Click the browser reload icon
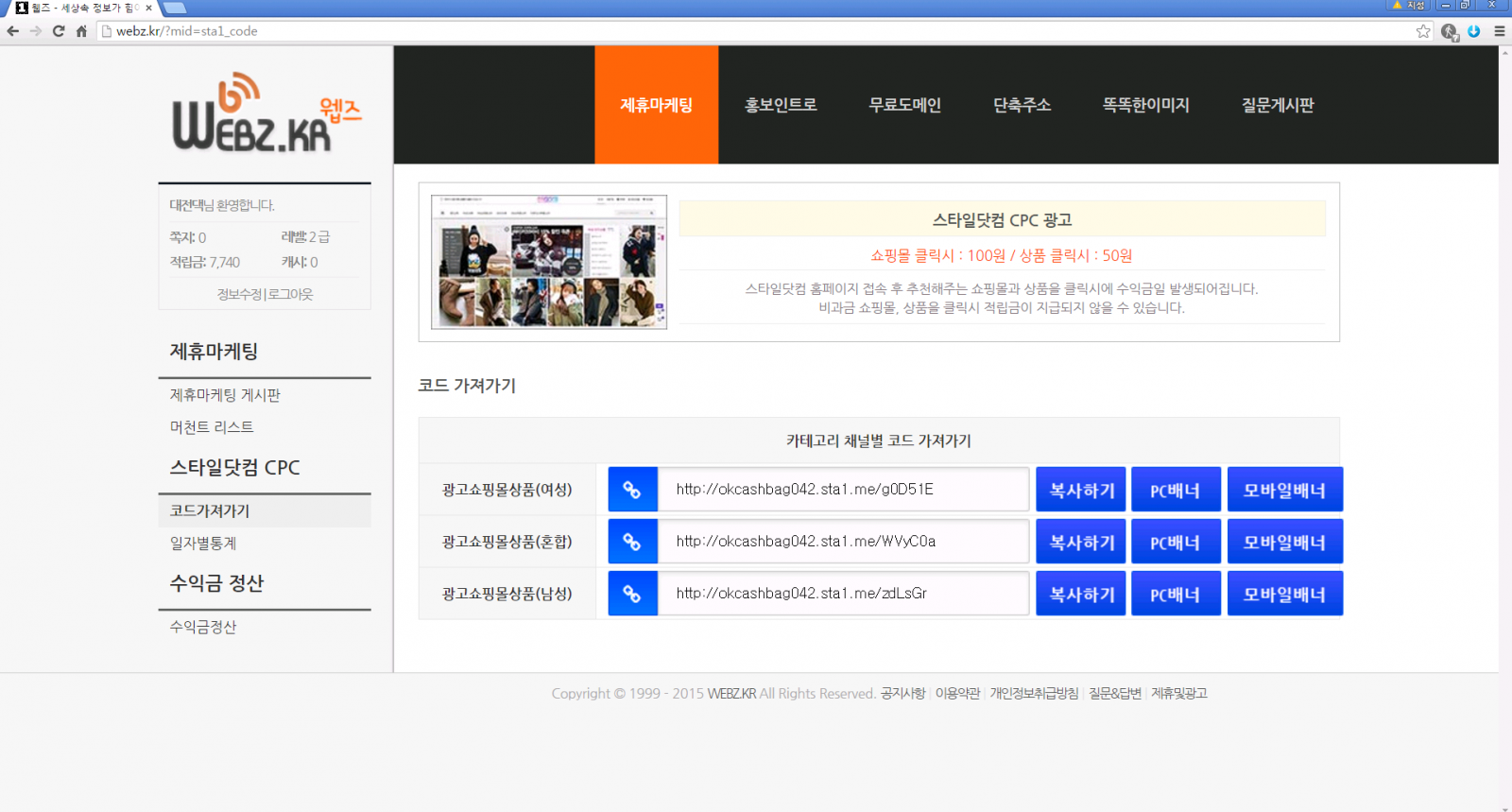 click(x=59, y=31)
